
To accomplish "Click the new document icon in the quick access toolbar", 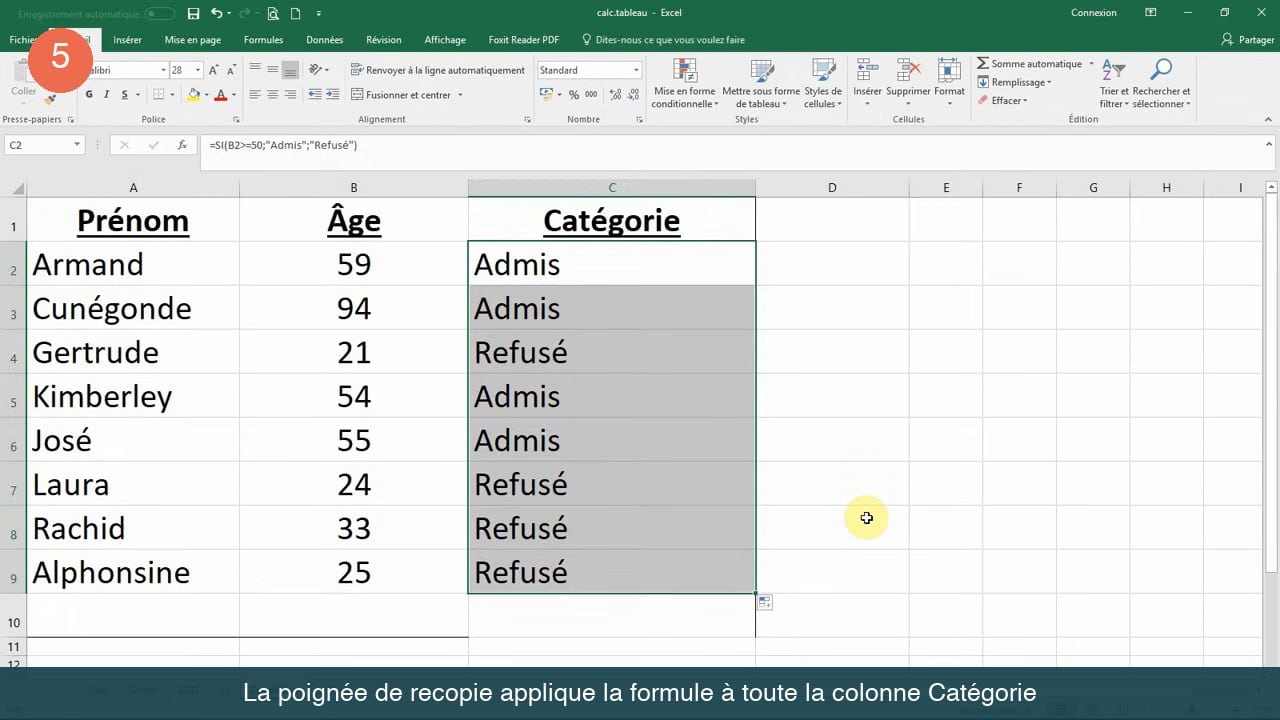I will (x=295, y=13).
